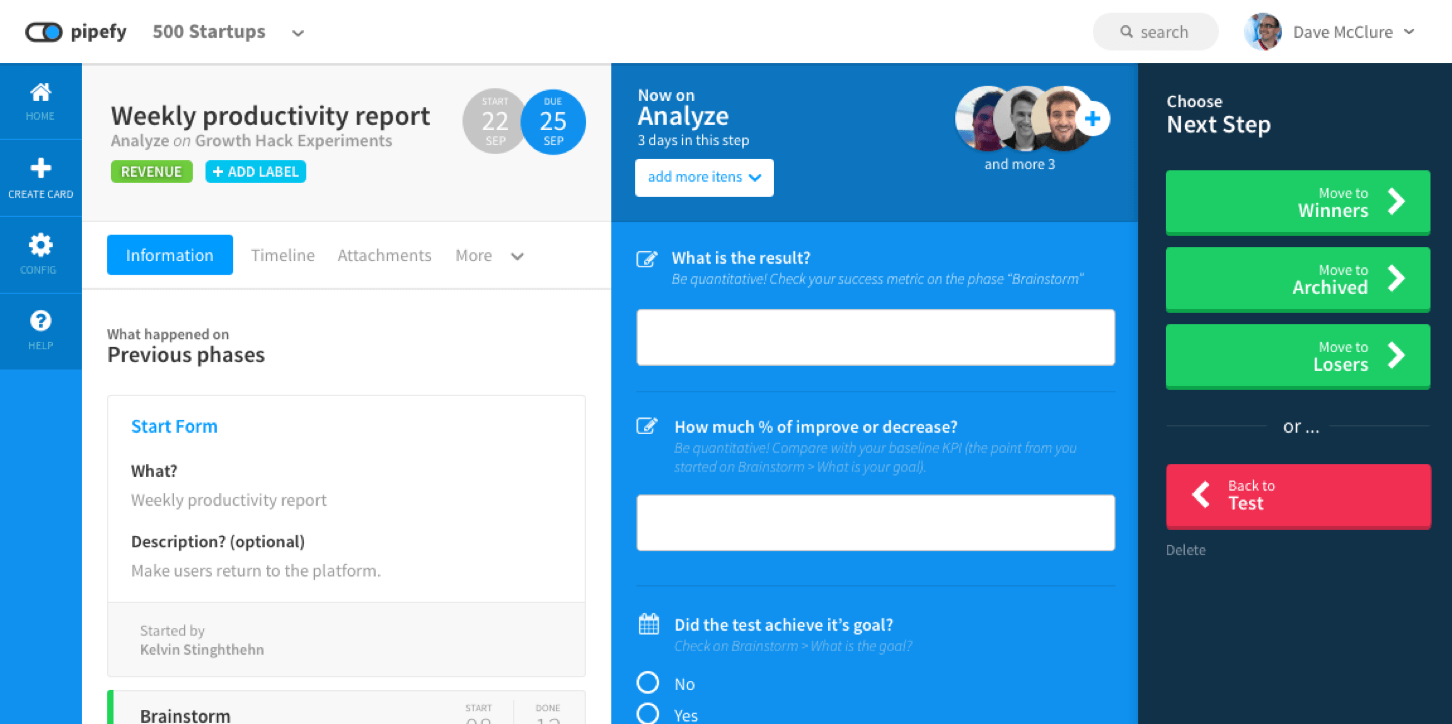Click edit icon beside 'What is the result?'

click(x=648, y=259)
